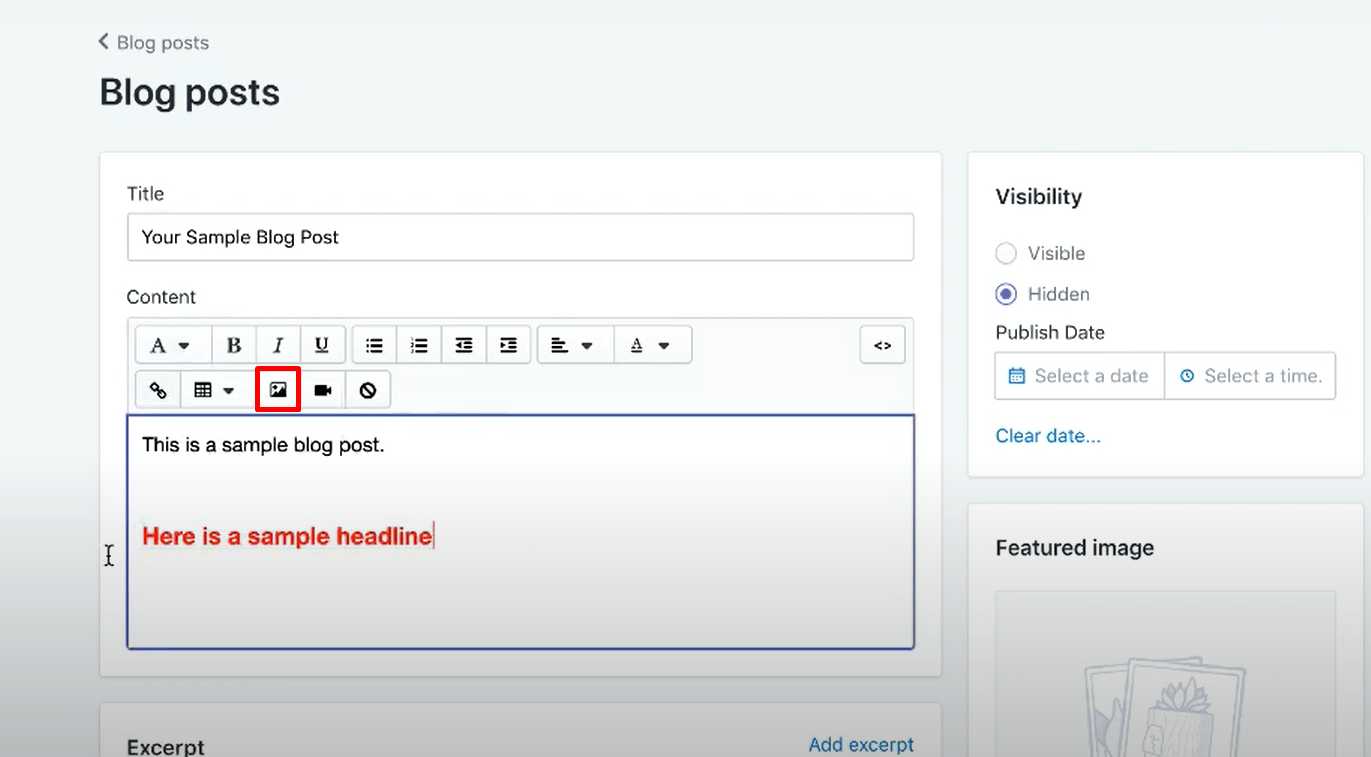This screenshot has width=1371, height=757.
Task: Toggle bold formatting
Action: click(x=234, y=345)
